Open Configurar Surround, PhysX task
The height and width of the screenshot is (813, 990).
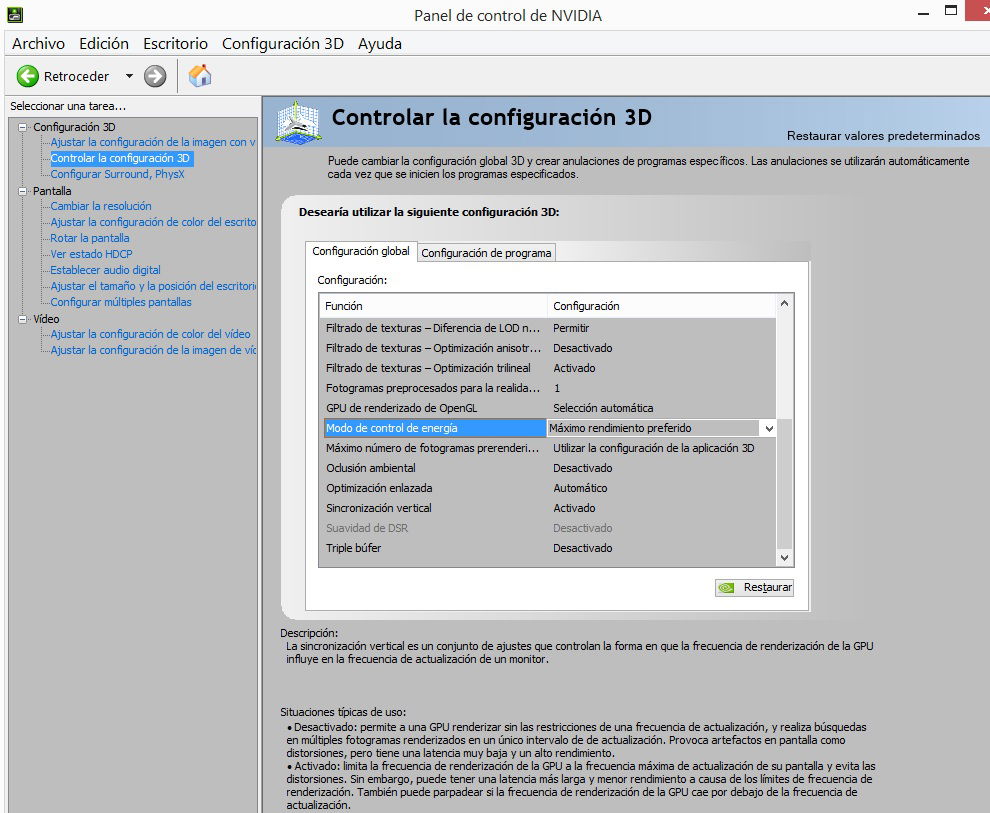(x=117, y=174)
